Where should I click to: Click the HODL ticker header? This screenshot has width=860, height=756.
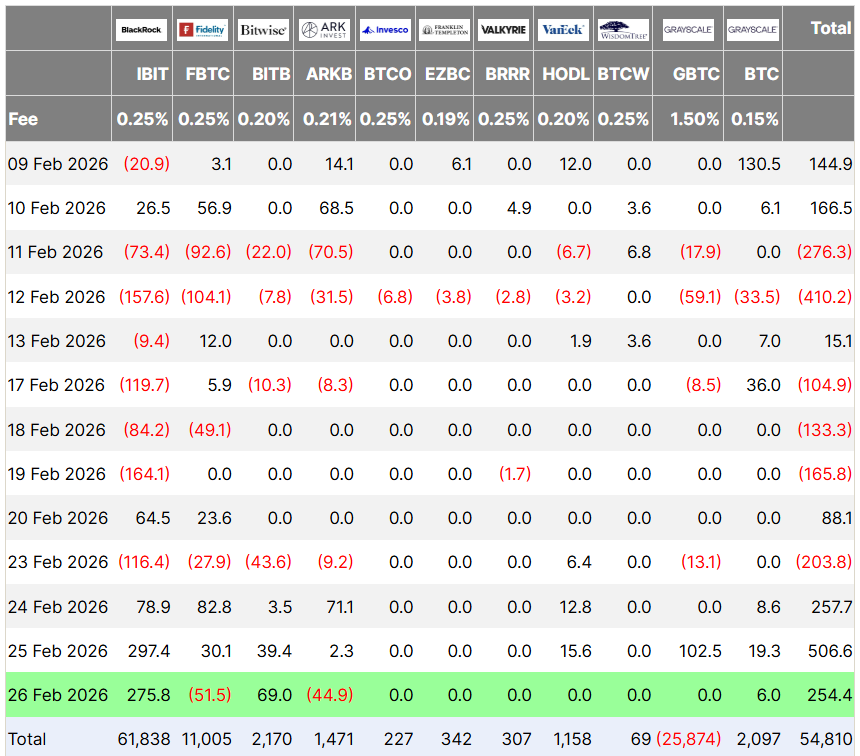566,74
